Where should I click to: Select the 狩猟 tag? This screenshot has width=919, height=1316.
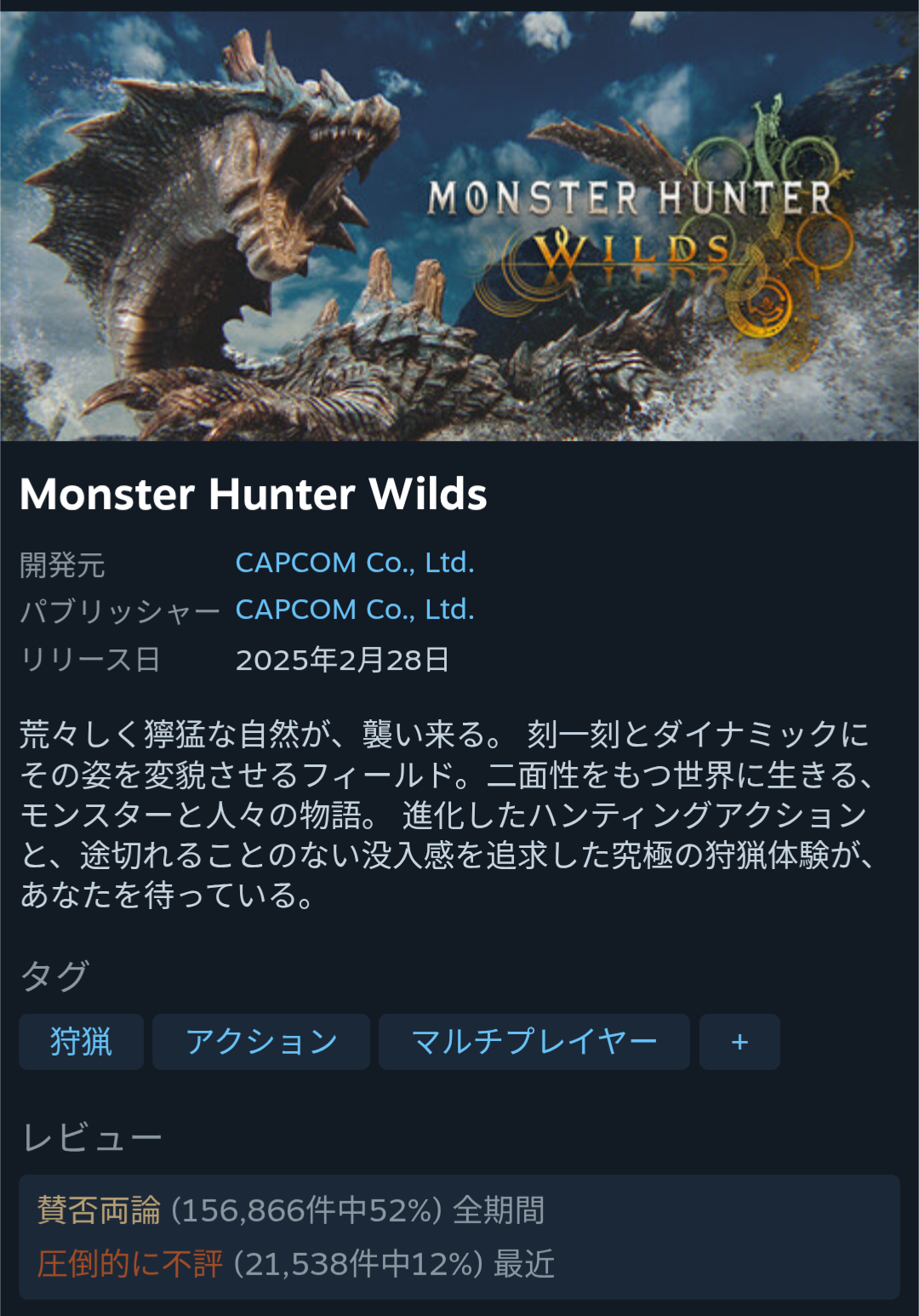coord(81,1041)
